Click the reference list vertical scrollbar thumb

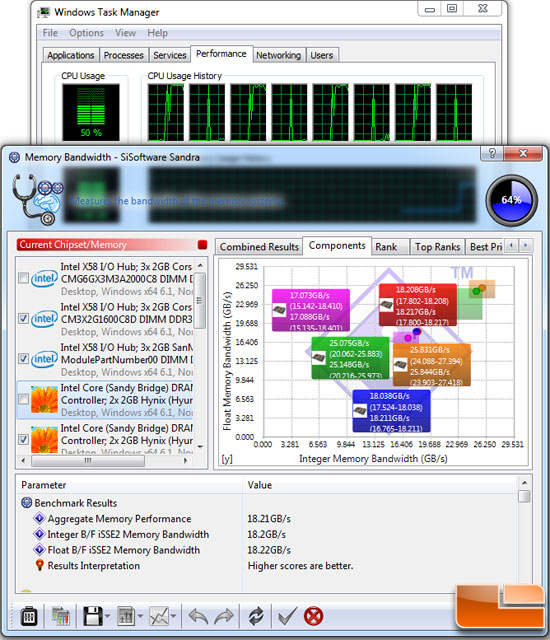(x=200, y=301)
